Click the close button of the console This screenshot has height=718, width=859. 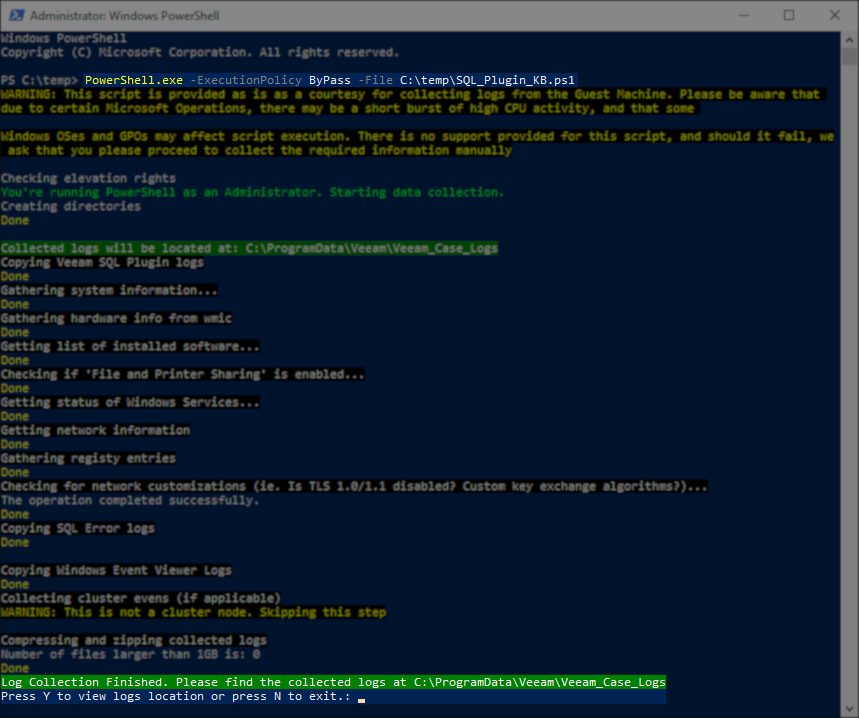click(834, 15)
